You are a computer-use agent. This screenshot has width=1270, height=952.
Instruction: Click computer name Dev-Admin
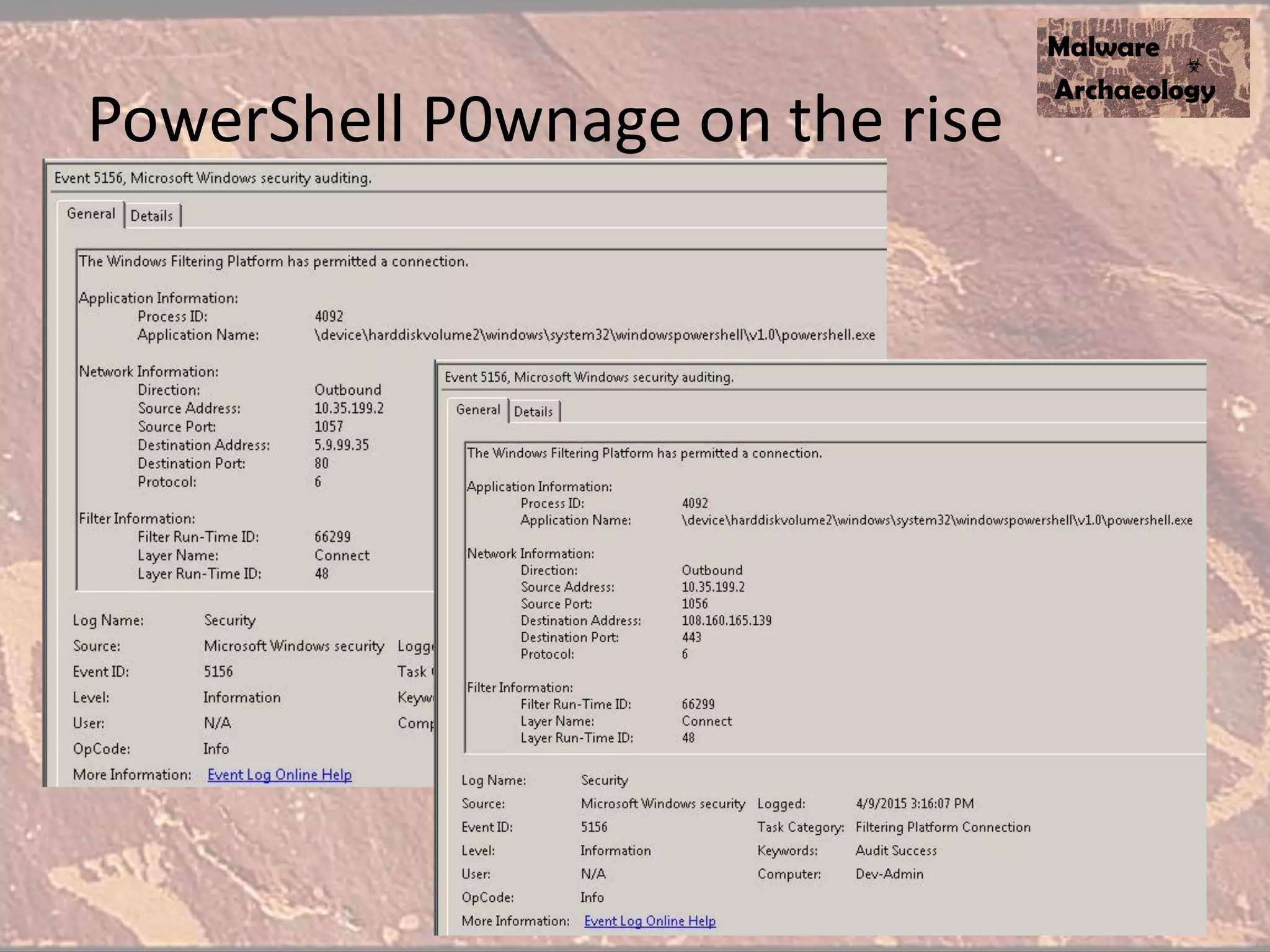pos(889,874)
